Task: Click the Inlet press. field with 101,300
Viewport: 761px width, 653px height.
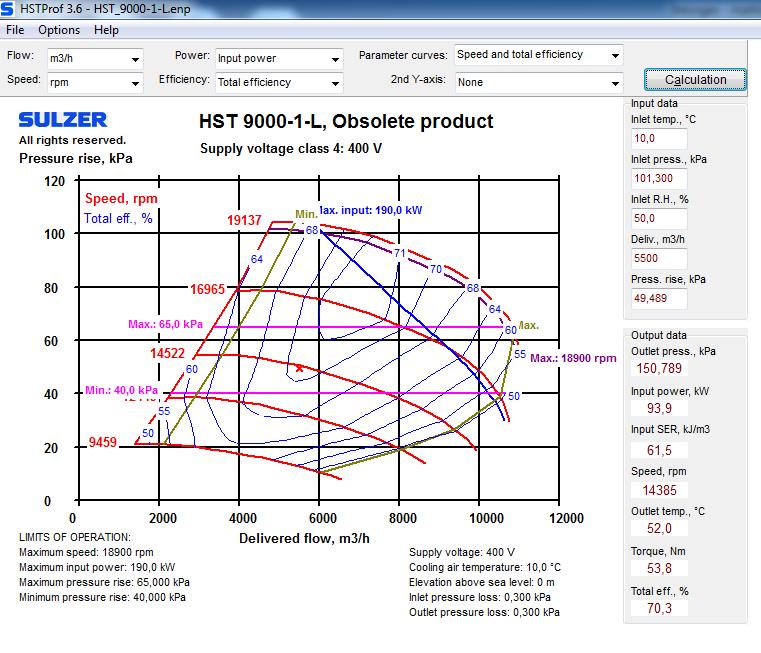Action: point(659,178)
